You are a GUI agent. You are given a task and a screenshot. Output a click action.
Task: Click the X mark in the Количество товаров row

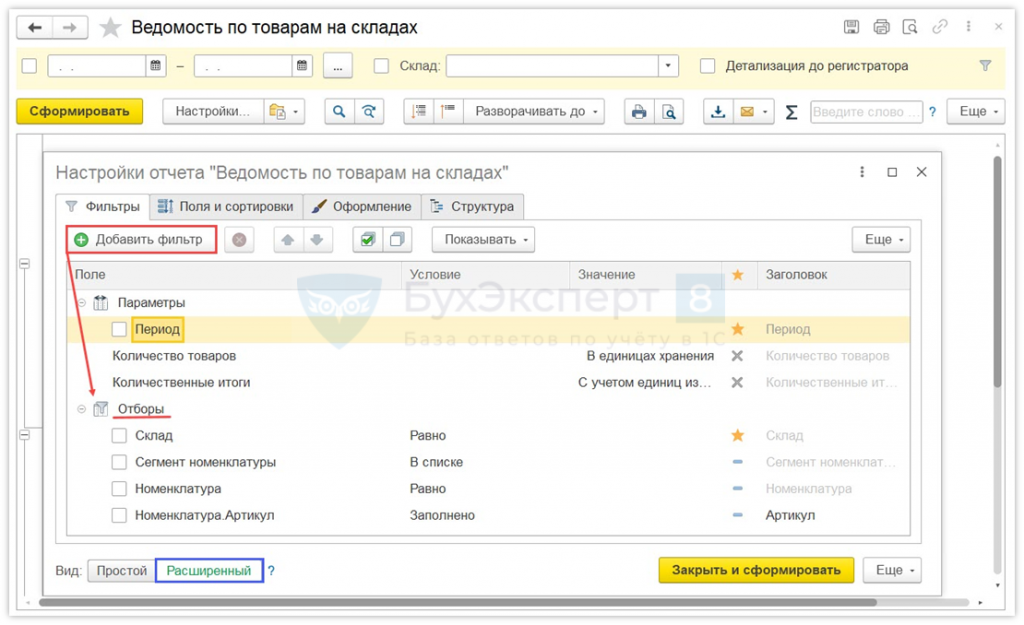[x=737, y=356]
